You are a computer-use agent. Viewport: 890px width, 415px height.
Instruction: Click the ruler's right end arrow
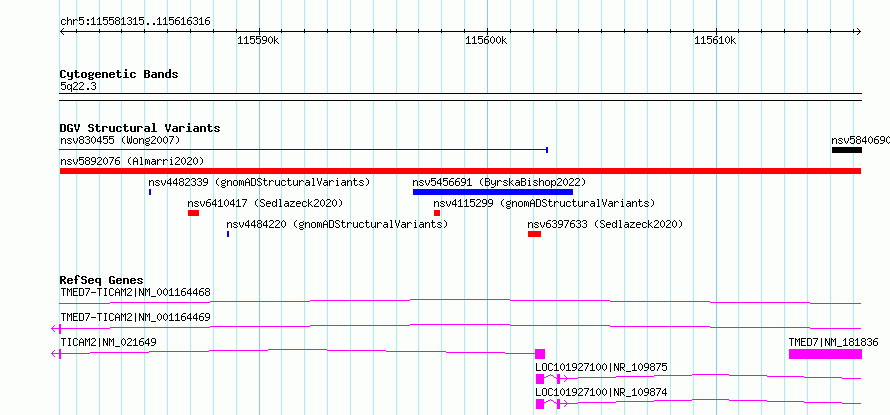858,32
